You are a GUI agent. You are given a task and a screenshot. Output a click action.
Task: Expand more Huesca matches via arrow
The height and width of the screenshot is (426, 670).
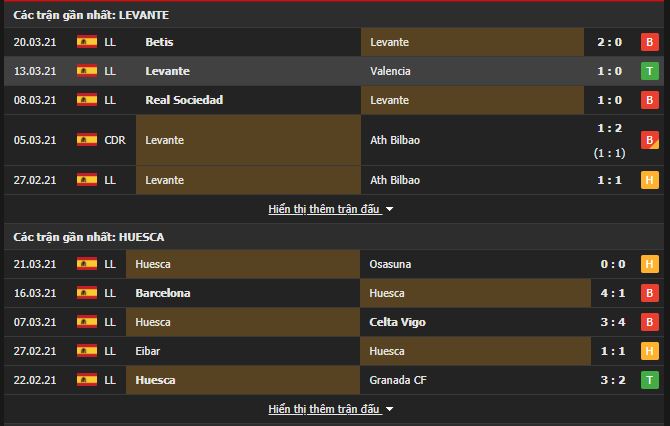389,409
